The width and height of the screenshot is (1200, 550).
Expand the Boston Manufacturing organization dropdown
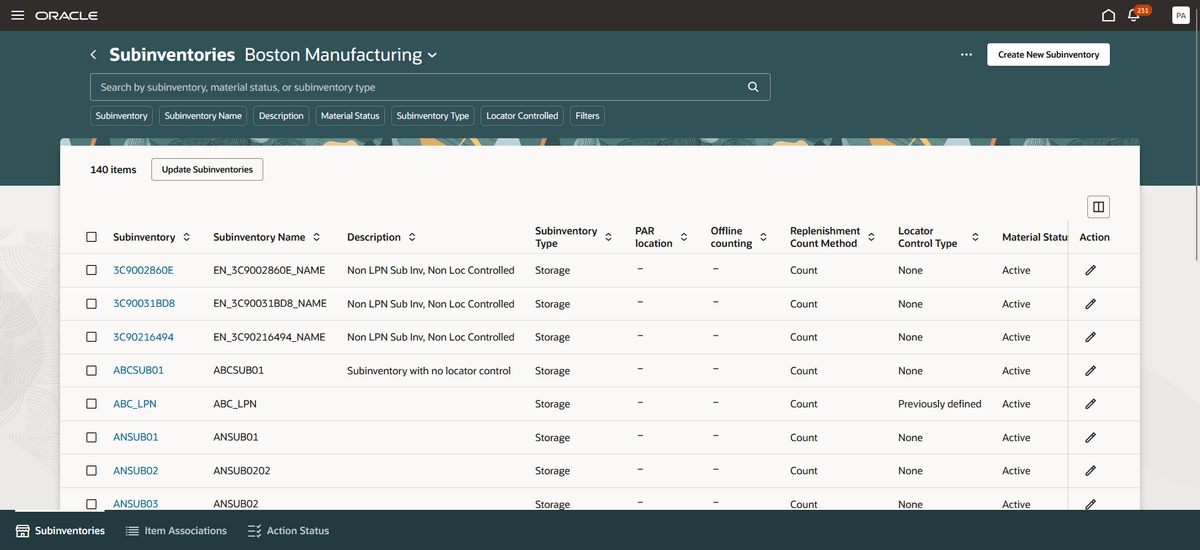(x=432, y=55)
